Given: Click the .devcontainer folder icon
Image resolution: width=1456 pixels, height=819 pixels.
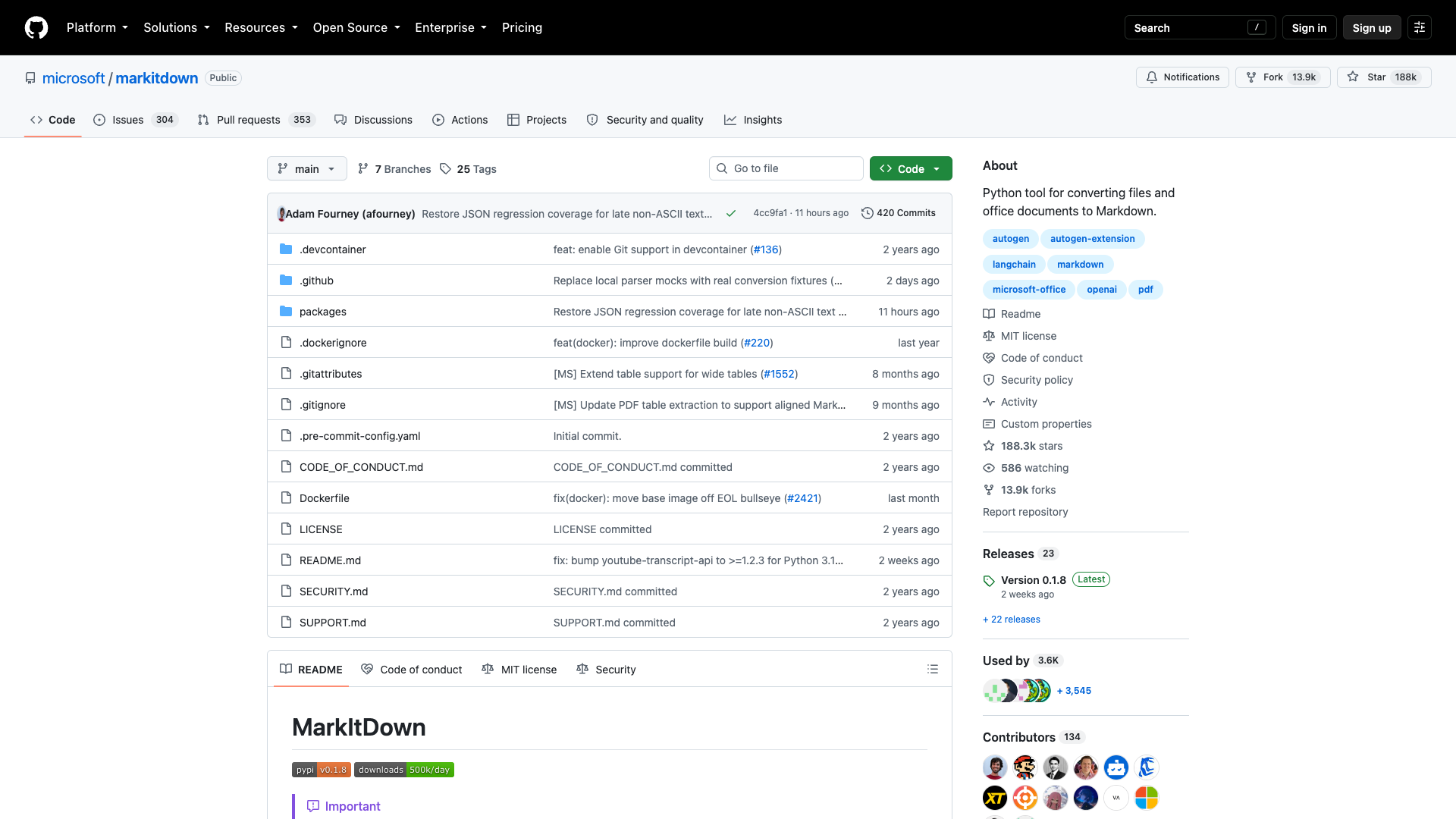Looking at the screenshot, I should coord(286,249).
